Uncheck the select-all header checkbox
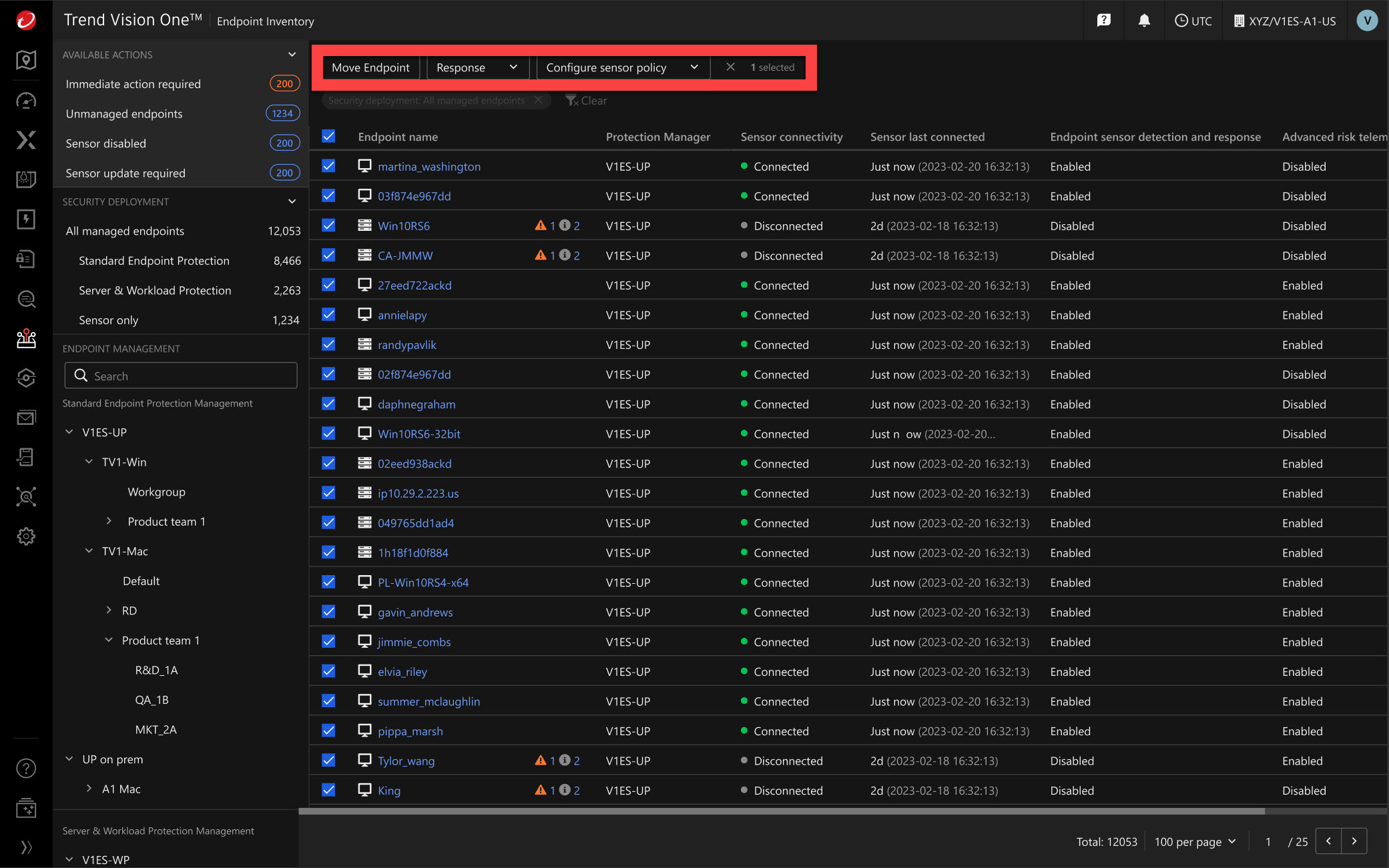The width and height of the screenshot is (1389, 868). [328, 137]
